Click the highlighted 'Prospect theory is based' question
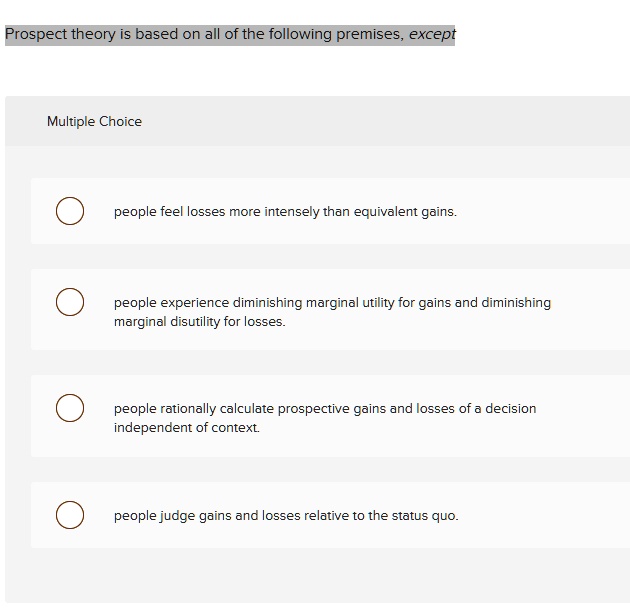 (x=230, y=35)
